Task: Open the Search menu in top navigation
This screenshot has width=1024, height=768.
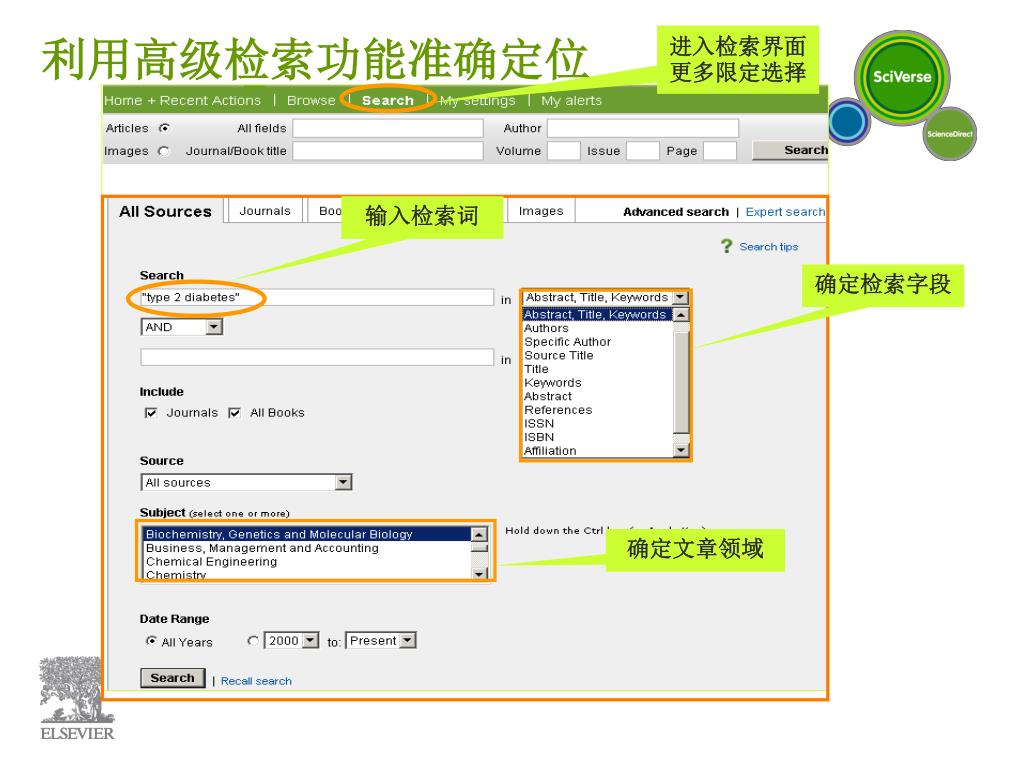Action: click(x=387, y=100)
